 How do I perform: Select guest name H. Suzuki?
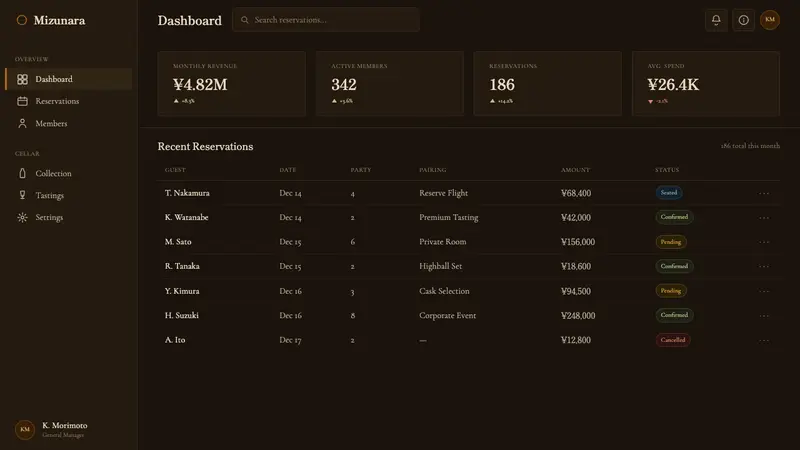(x=182, y=315)
